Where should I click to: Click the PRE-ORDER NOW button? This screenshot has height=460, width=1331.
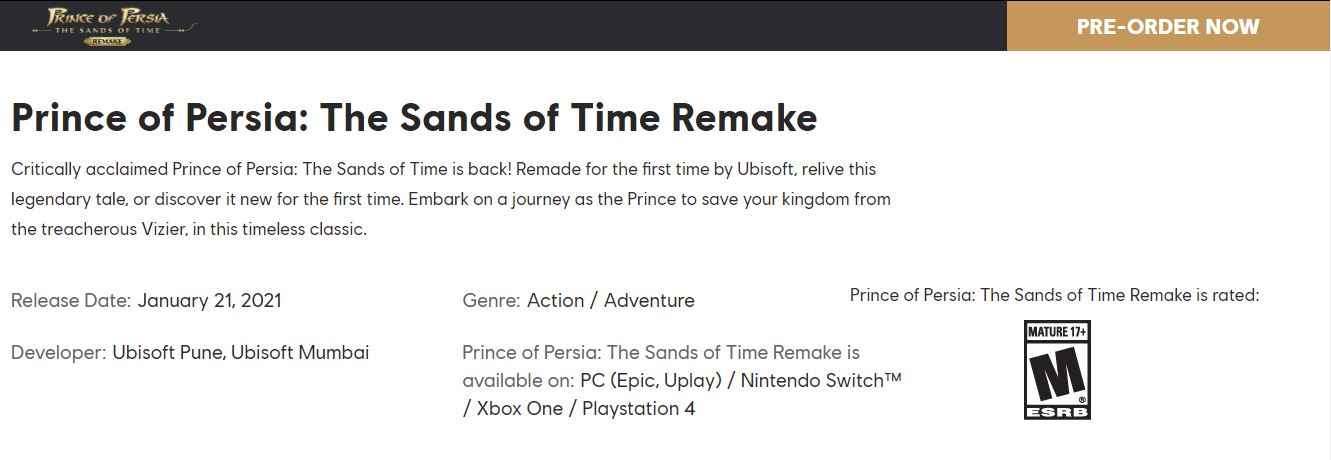point(1168,26)
